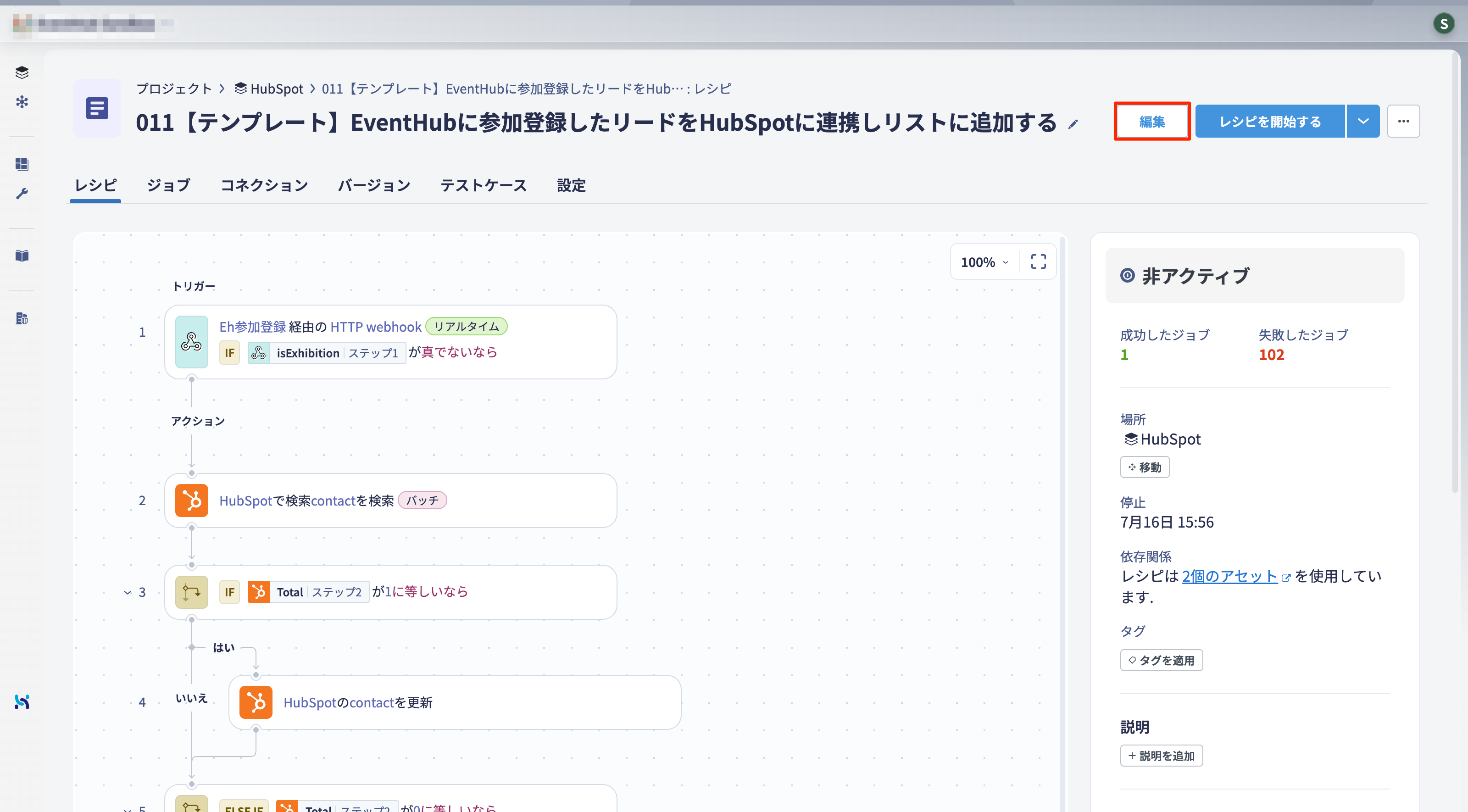Click the HubSpot icon in step 2
This screenshot has width=1468, height=812.
[x=191, y=501]
